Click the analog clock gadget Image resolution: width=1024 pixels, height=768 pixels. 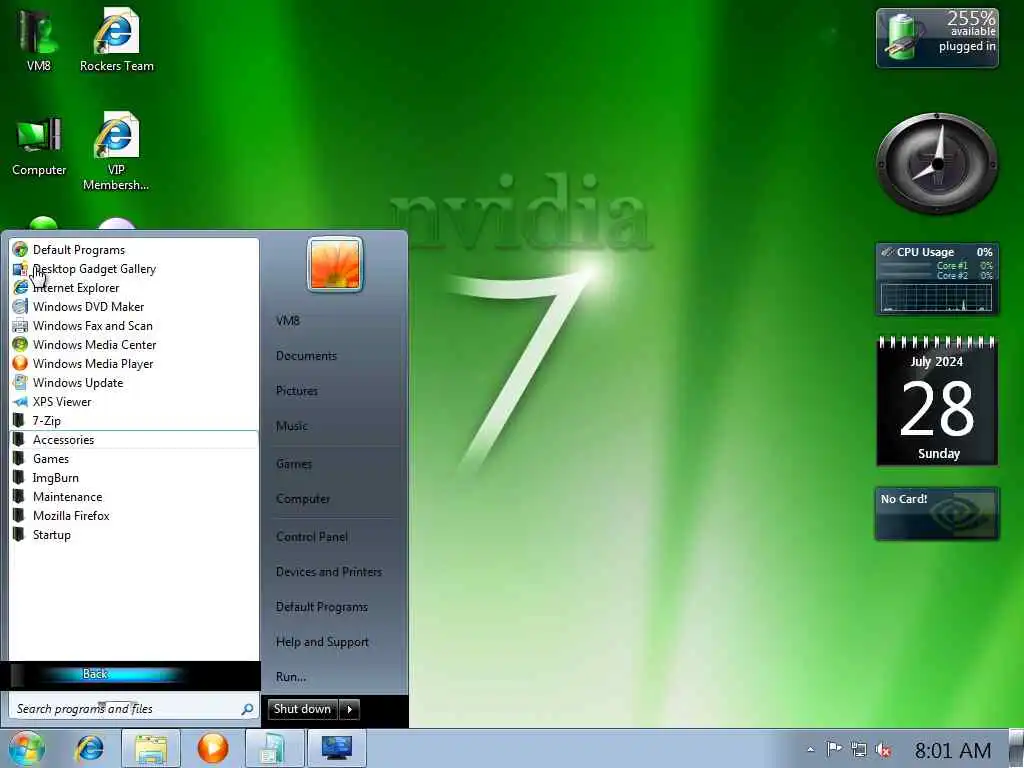point(937,163)
